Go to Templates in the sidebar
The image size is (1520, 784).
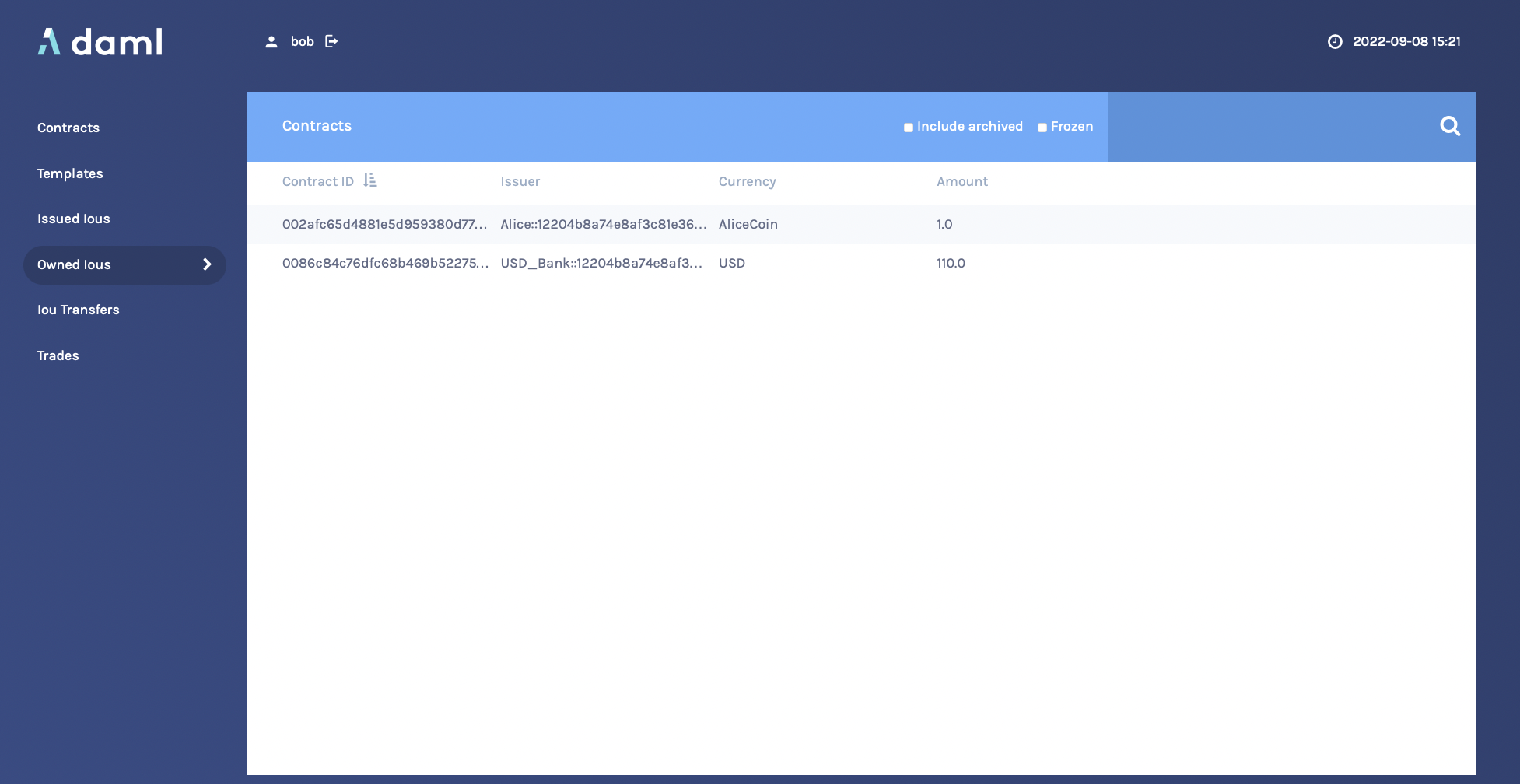(70, 173)
